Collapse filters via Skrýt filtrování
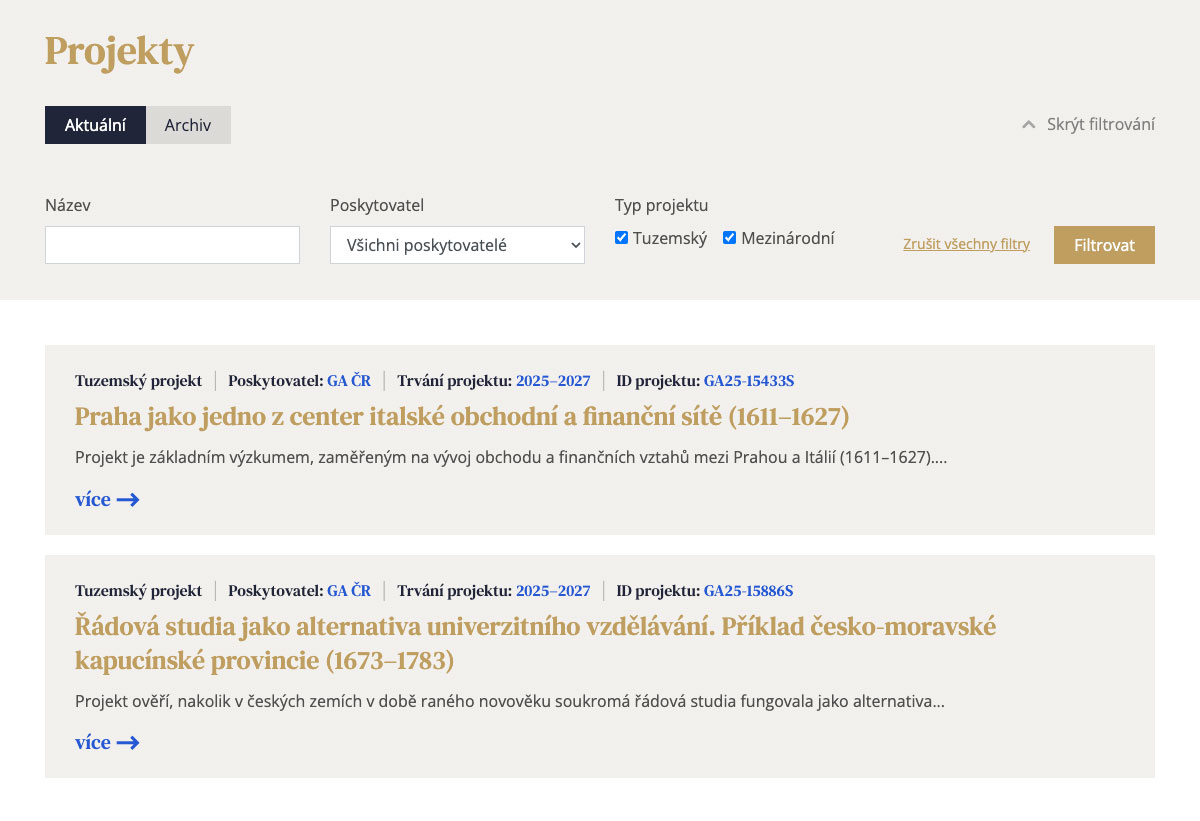 click(x=1100, y=125)
